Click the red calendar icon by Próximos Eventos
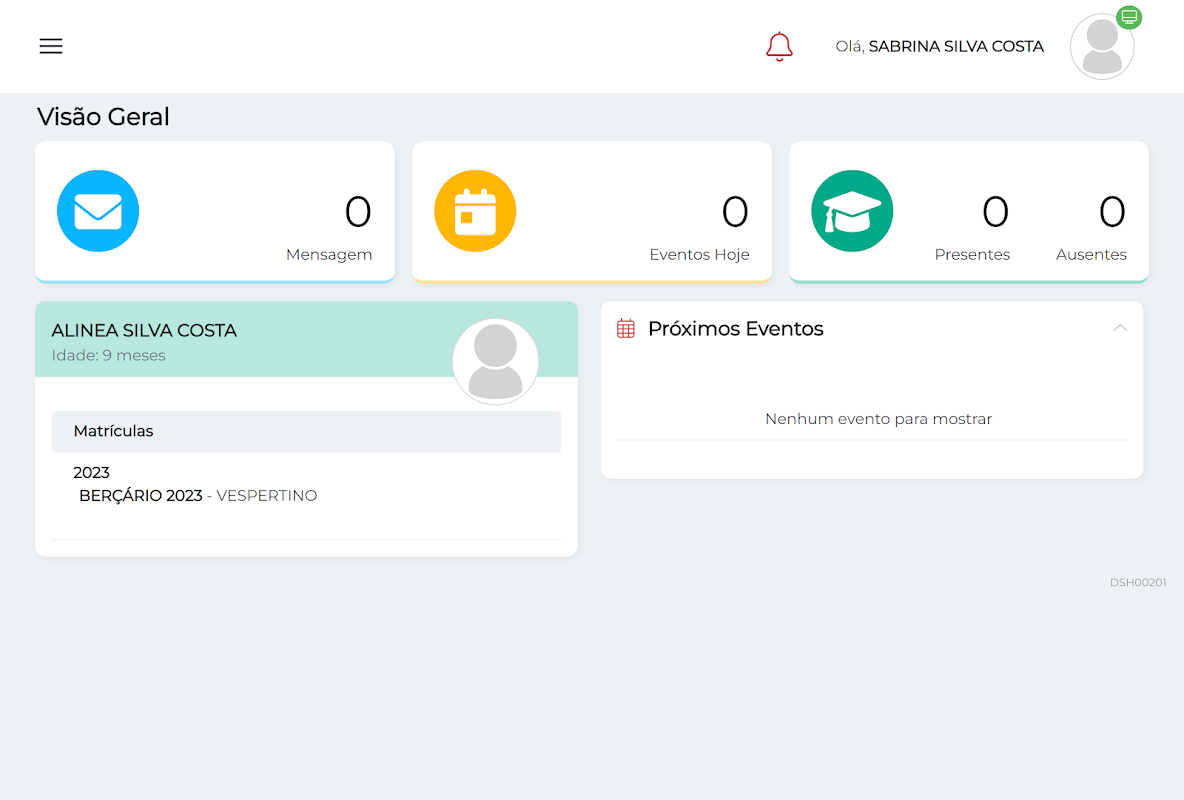The height and width of the screenshot is (800, 1184). [x=626, y=328]
